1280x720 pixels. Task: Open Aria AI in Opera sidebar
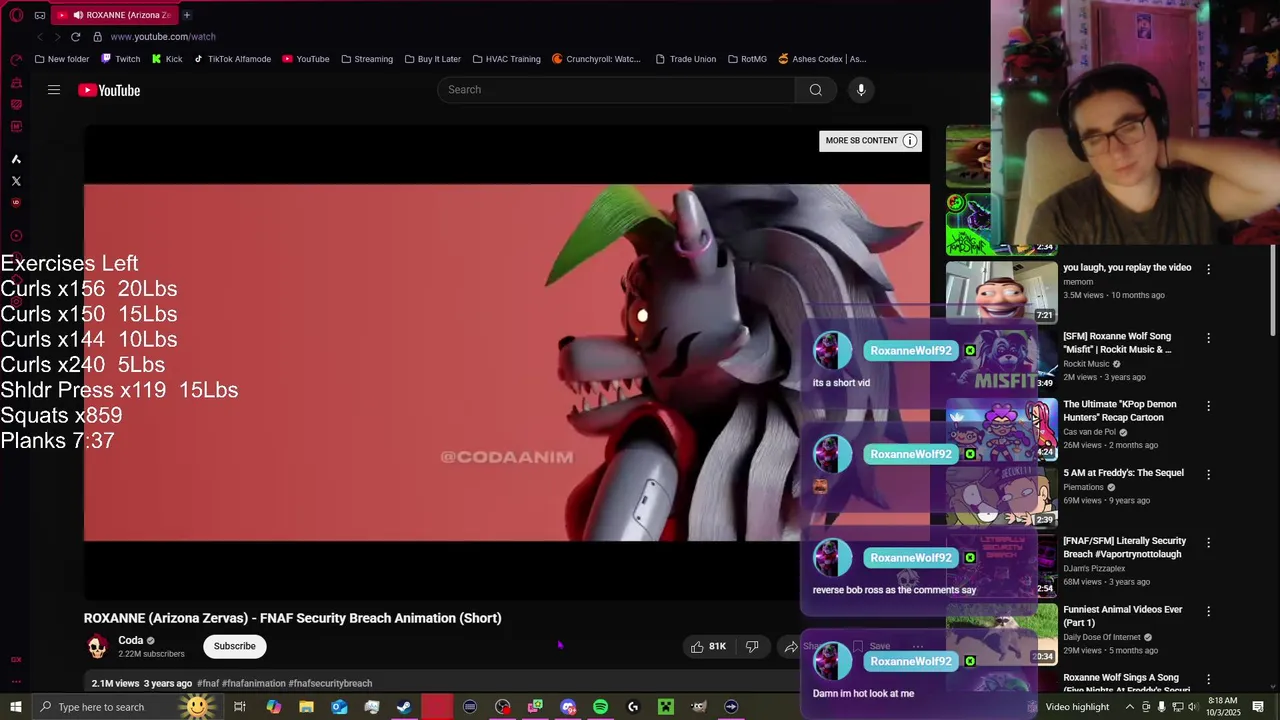coord(16,159)
